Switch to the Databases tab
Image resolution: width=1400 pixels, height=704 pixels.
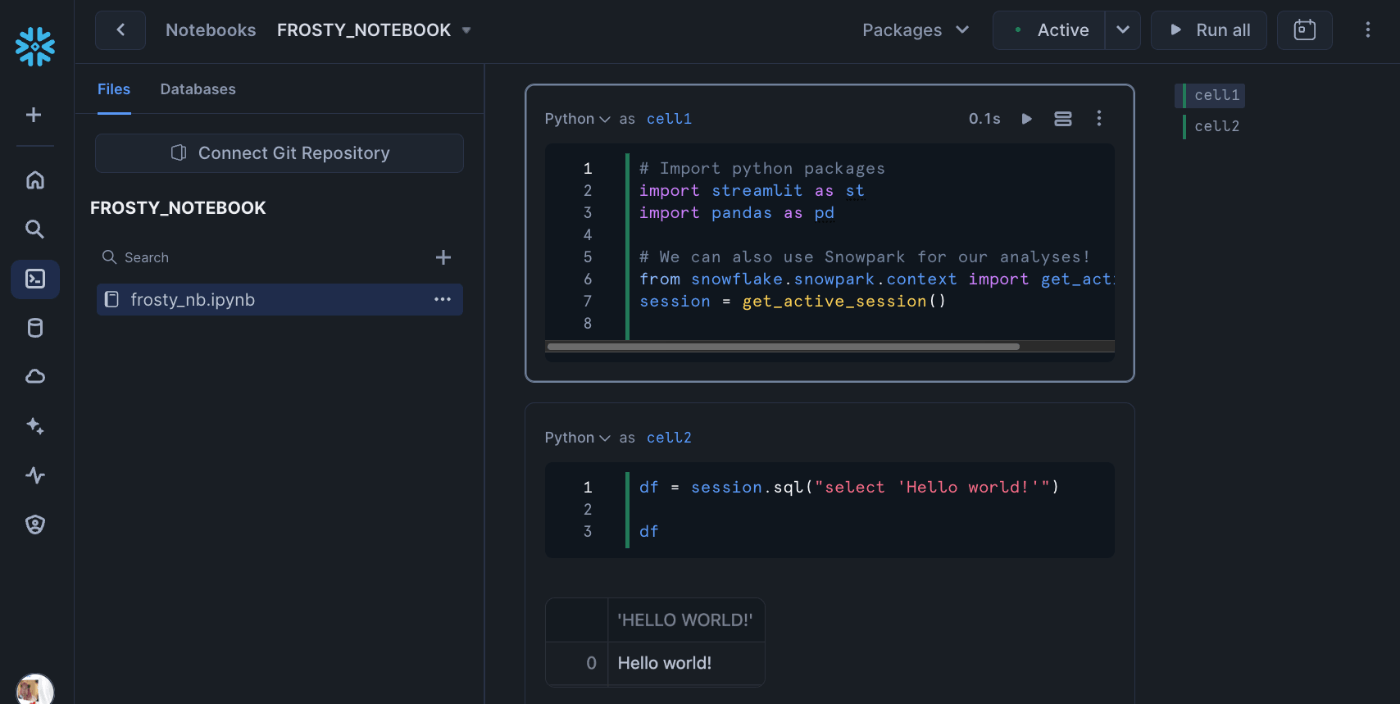(x=198, y=89)
